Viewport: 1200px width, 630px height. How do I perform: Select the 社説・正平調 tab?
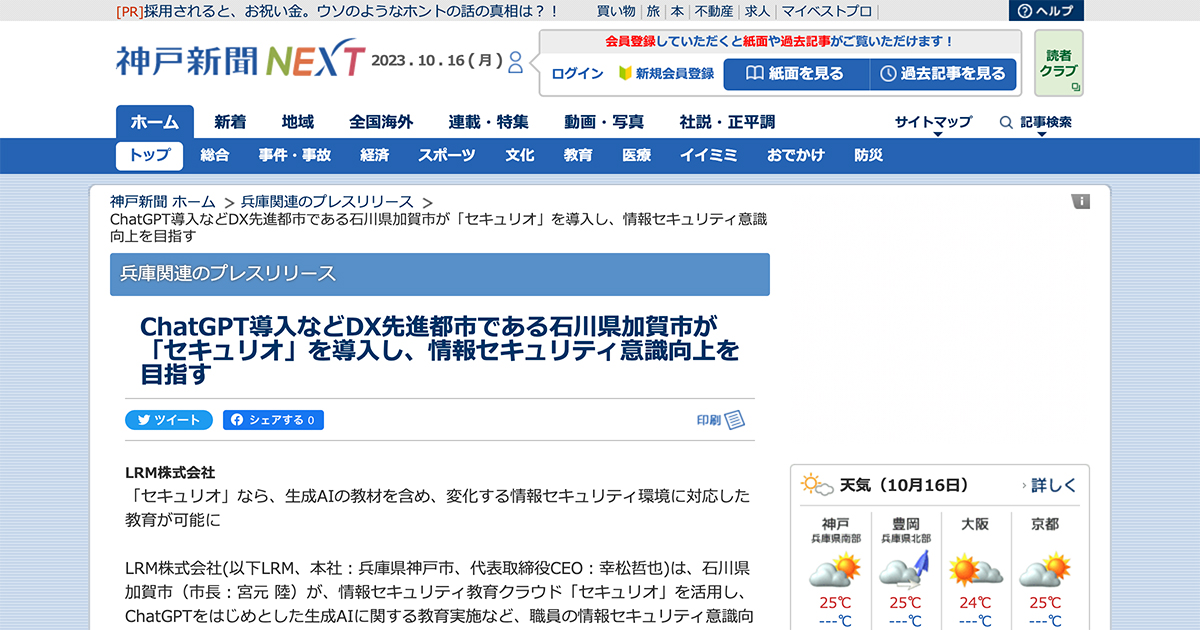pyautogui.click(x=727, y=122)
